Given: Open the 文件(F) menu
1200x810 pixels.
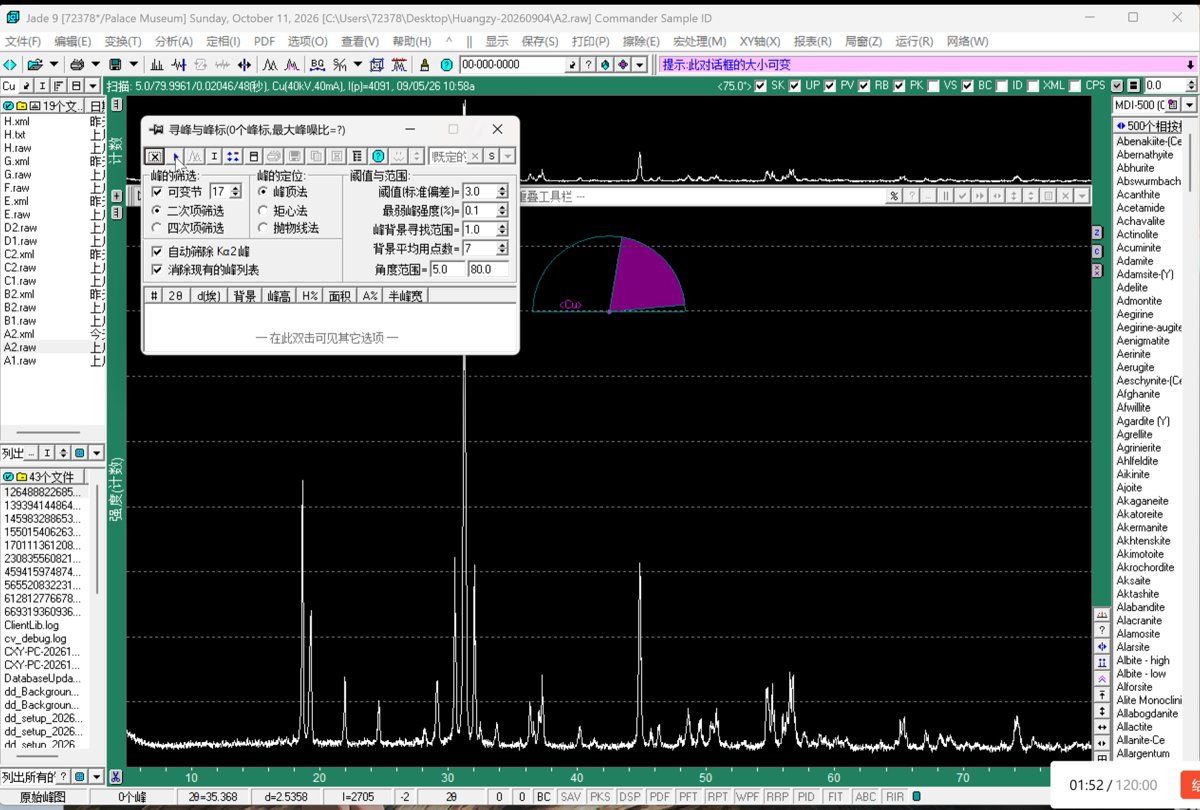Looking at the screenshot, I should tap(23, 41).
